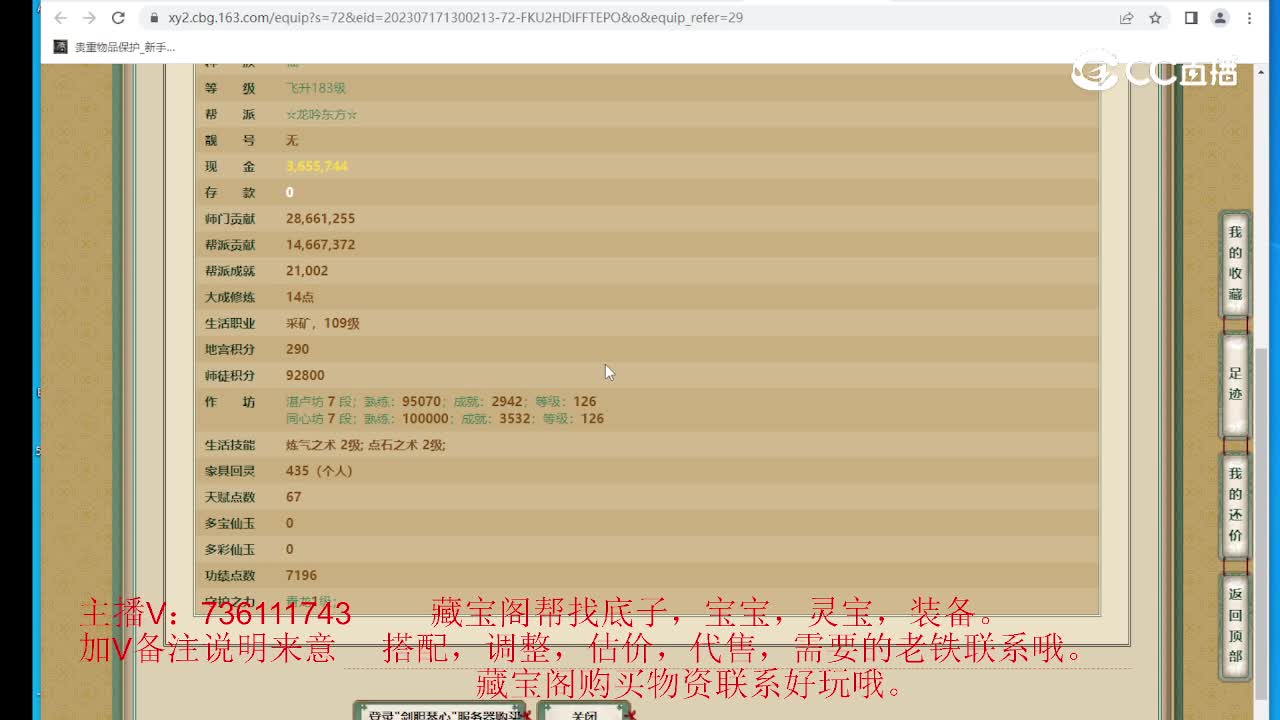Open the browser side panel icon
The width and height of the screenshot is (1280, 720).
click(x=1189, y=17)
